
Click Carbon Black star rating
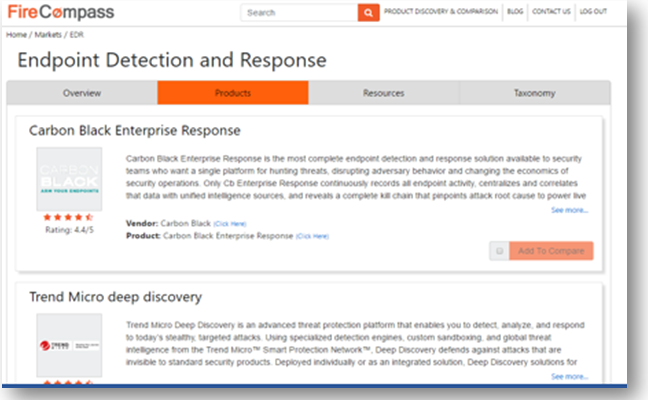[68, 217]
